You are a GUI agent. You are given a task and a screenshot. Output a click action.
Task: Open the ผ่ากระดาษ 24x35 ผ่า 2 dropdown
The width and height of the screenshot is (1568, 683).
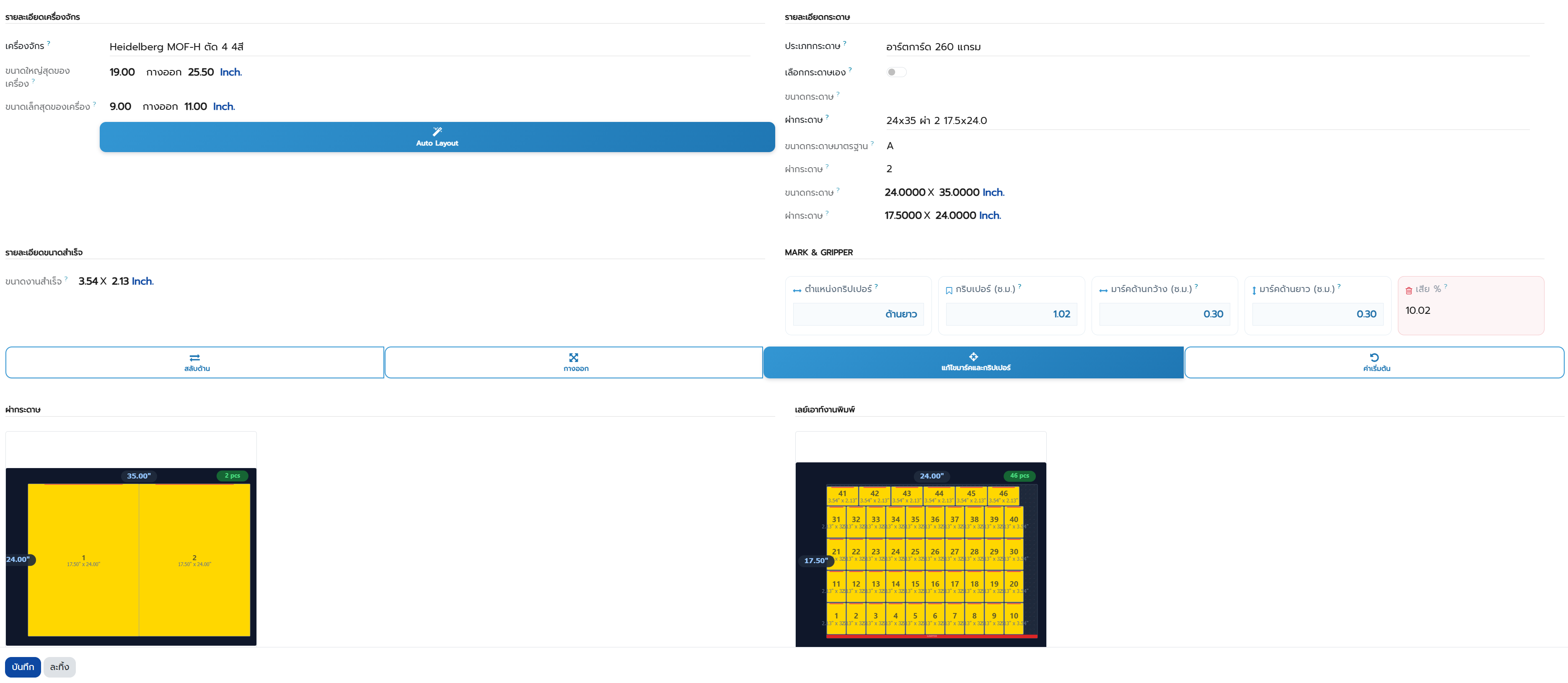[x=1207, y=121]
